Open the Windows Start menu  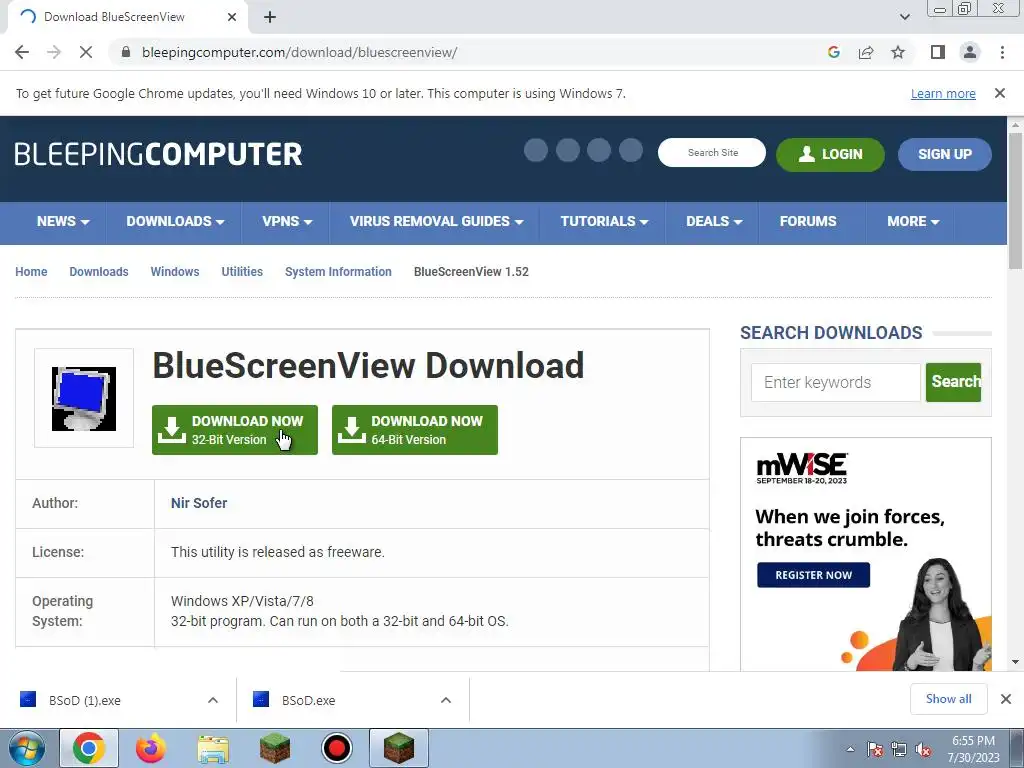[27, 748]
